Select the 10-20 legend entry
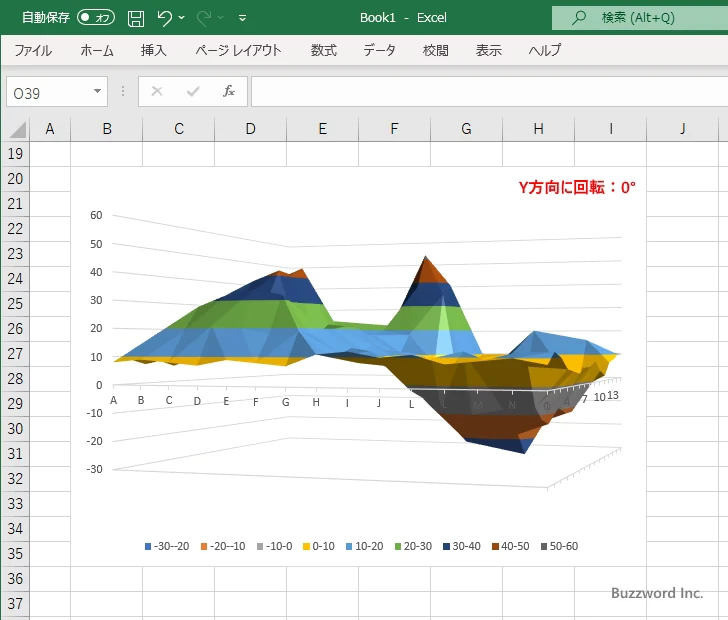Image resolution: width=728 pixels, height=620 pixels. coord(364,546)
